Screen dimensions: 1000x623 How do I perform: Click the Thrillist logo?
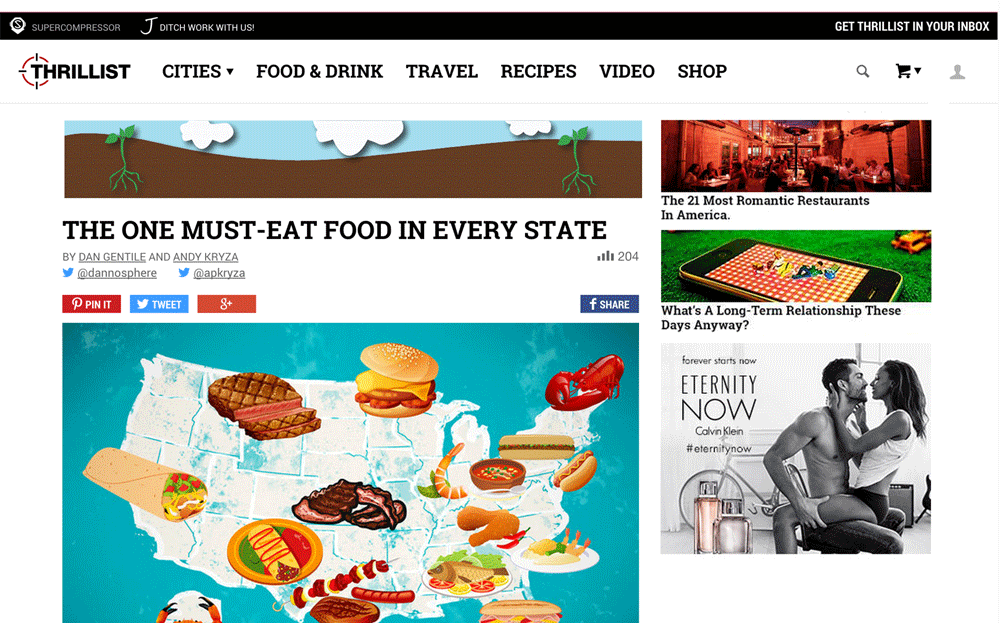click(75, 71)
